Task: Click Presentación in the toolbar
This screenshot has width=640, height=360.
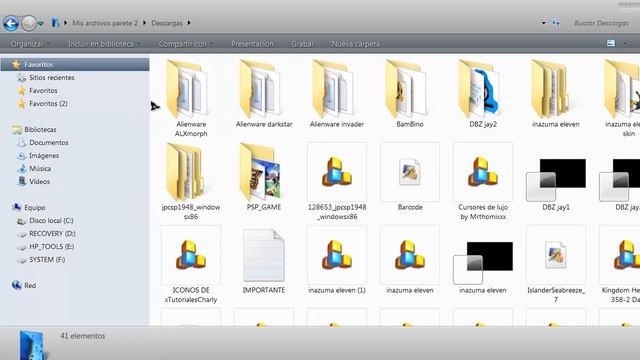Action: (x=252, y=44)
